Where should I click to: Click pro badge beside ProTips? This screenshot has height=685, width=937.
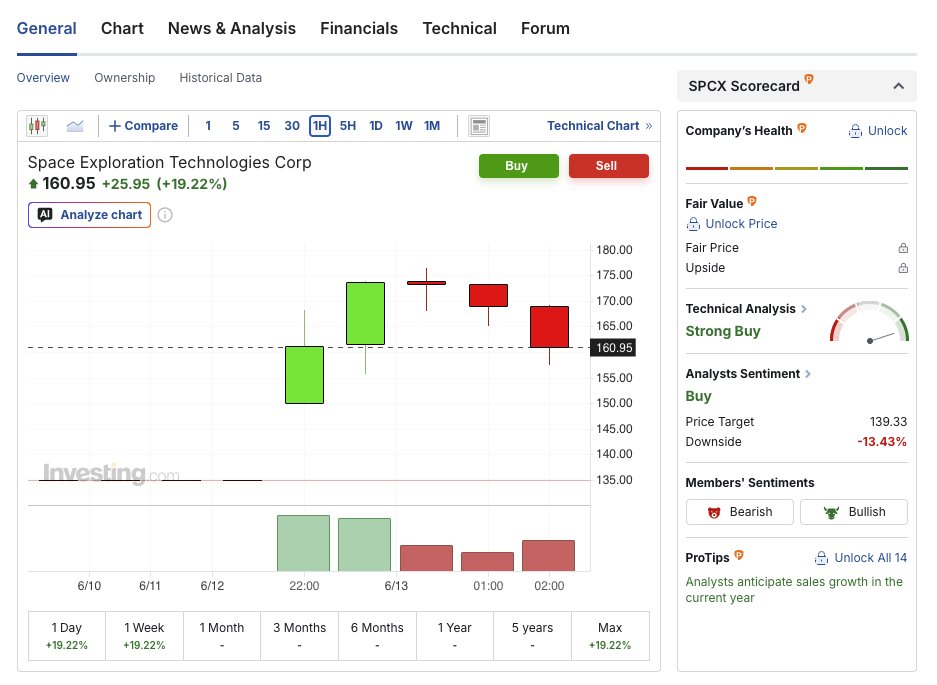(739, 555)
